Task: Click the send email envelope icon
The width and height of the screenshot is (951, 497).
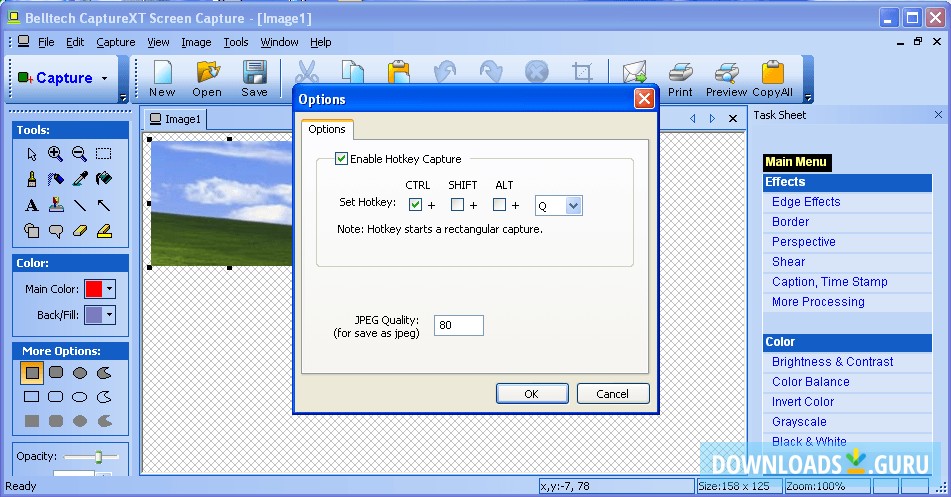Action: tap(634, 72)
